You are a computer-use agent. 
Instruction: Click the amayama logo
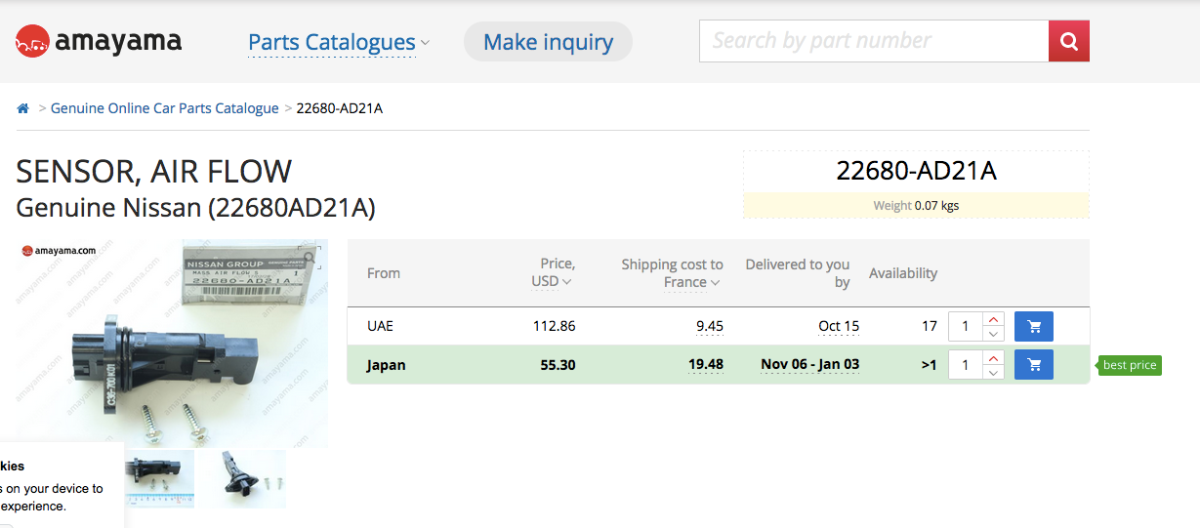[x=98, y=41]
